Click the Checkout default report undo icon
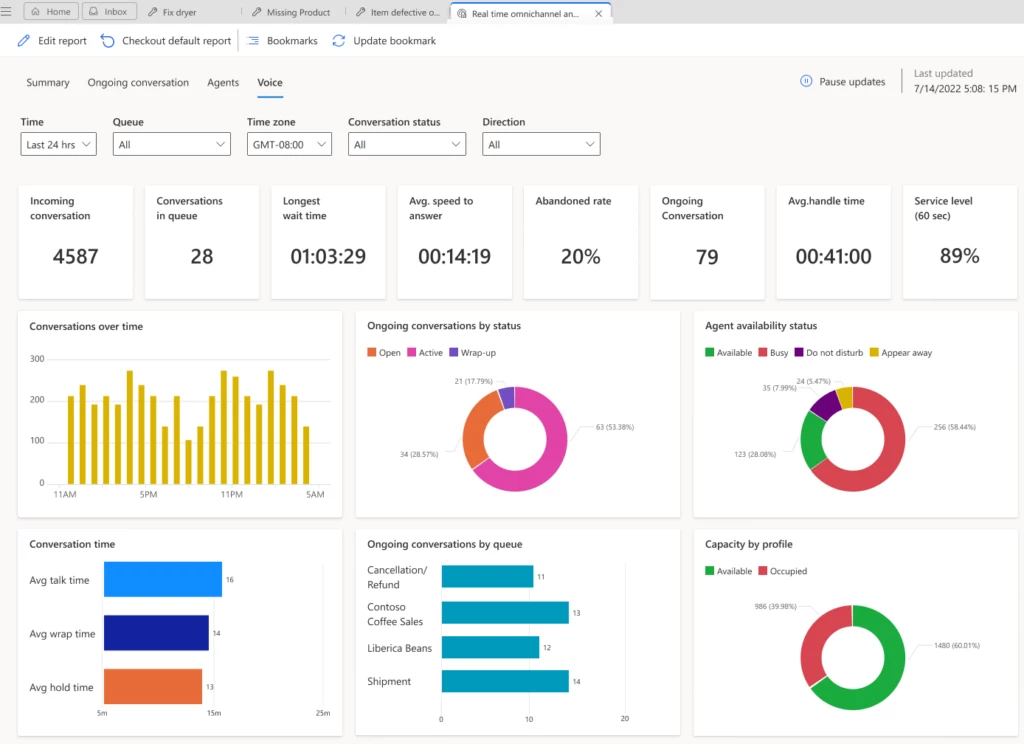Screen dimensions: 1024x744 (107, 41)
